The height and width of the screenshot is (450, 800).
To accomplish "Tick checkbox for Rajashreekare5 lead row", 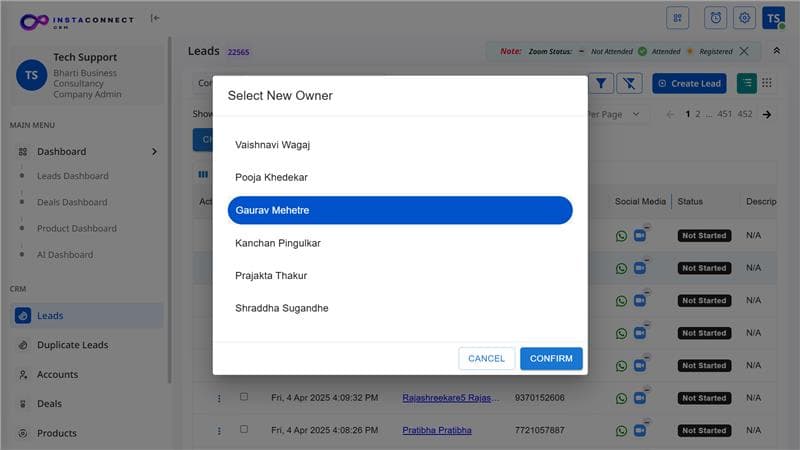I will [244, 397].
